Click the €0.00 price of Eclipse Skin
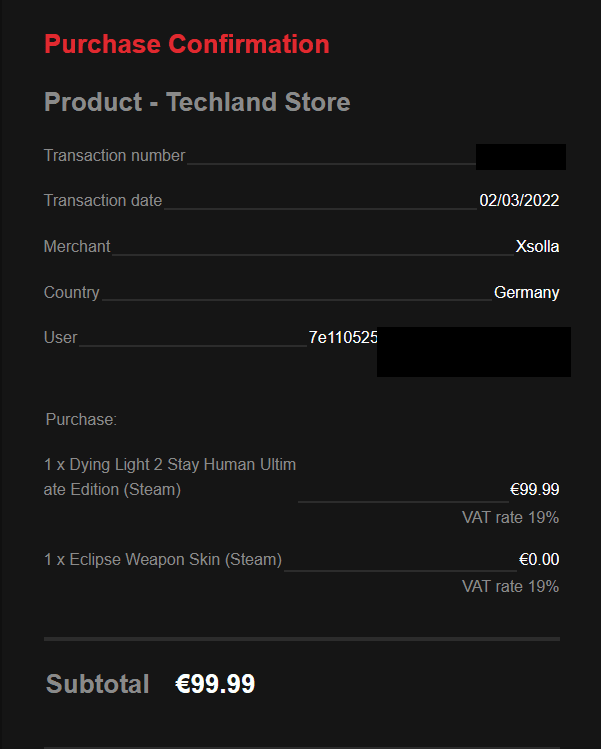Image resolution: width=601 pixels, height=749 pixels. (539, 560)
